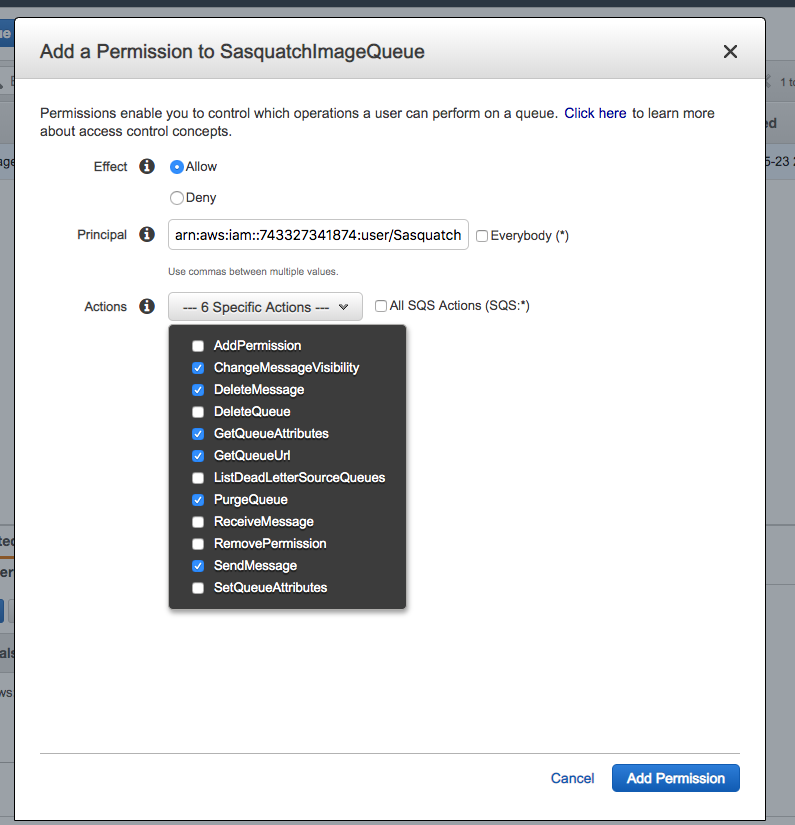The height and width of the screenshot is (825, 795).
Task: Uncheck the DeleteMessage action
Action: (x=198, y=390)
